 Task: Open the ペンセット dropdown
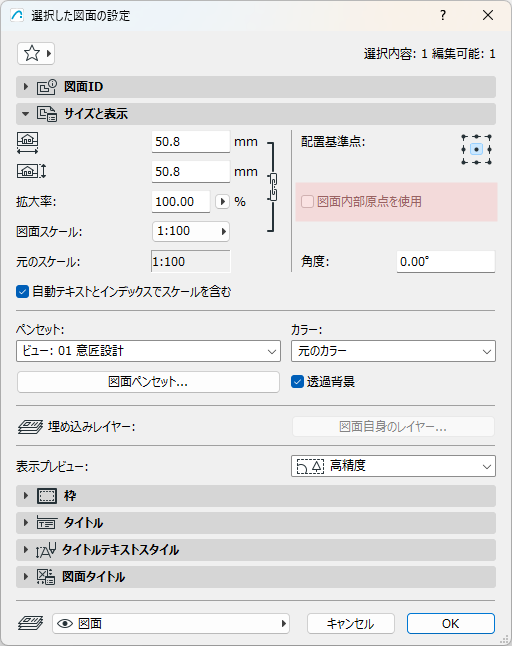click(148, 351)
